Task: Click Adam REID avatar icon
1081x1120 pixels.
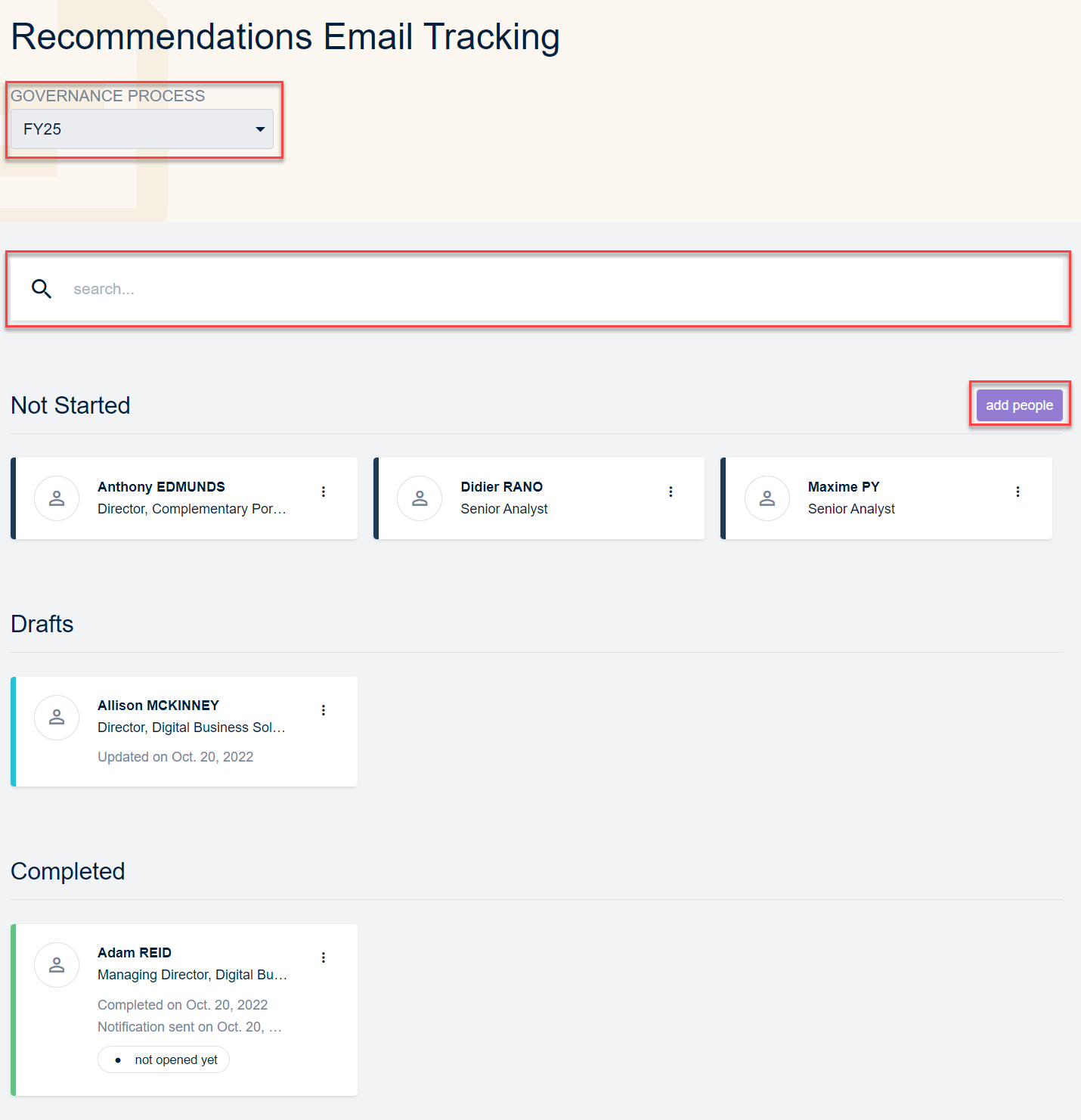Action: point(57,964)
